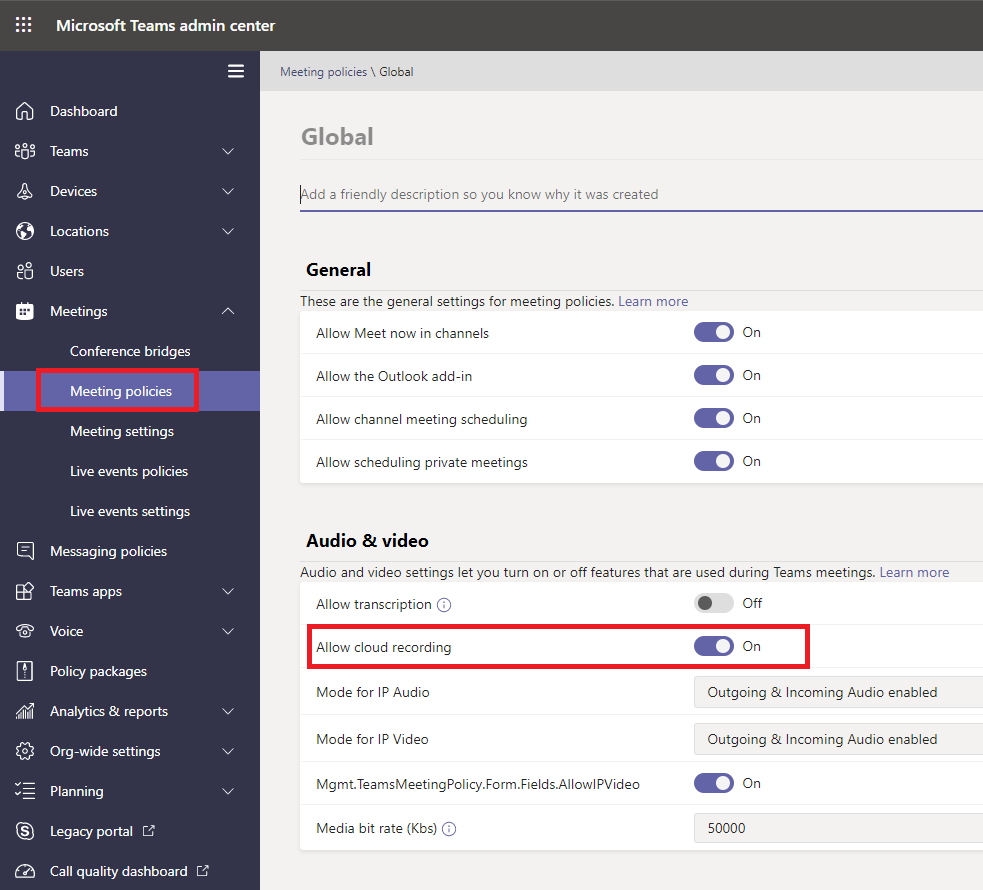Click the Users people icon
The height and width of the screenshot is (890, 983).
pyautogui.click(x=24, y=271)
